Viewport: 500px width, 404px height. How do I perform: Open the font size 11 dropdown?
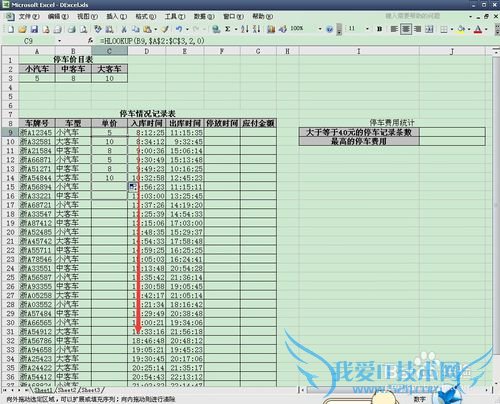point(367,29)
